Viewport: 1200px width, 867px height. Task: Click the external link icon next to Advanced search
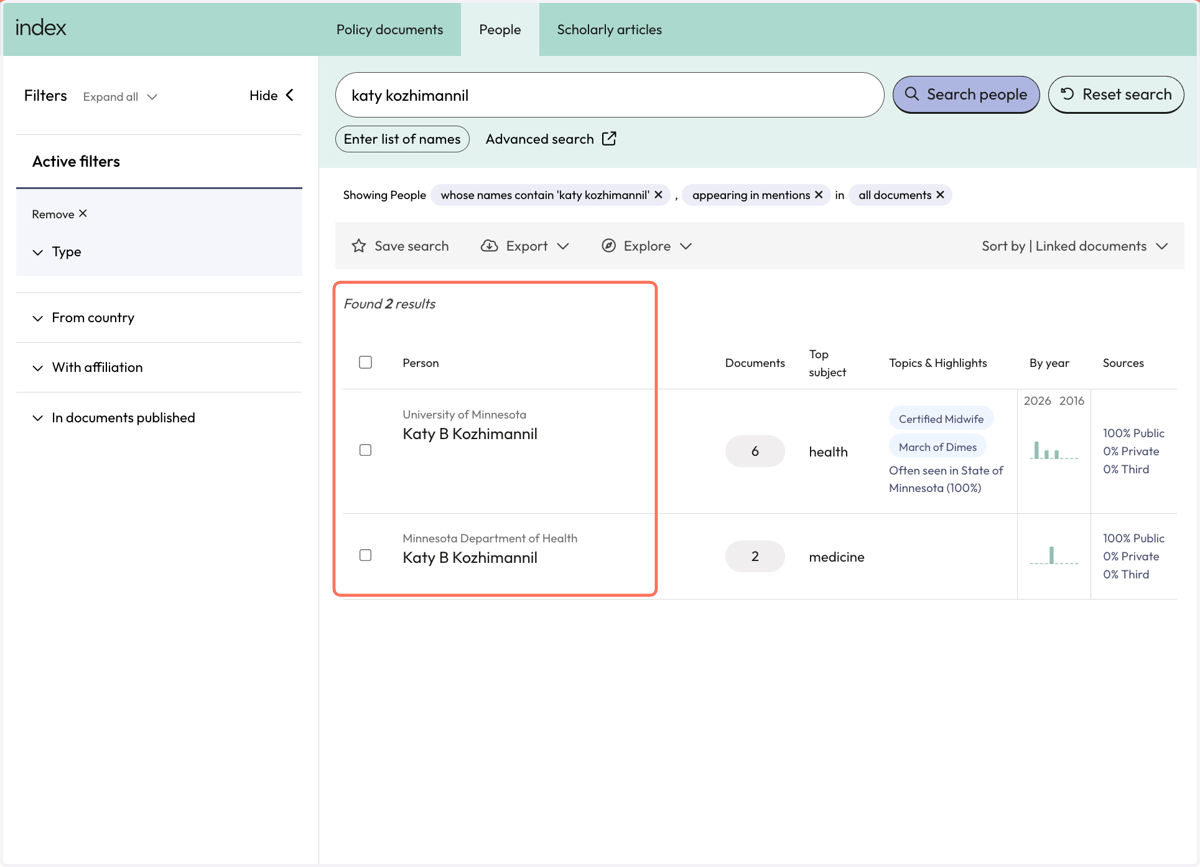coord(609,139)
